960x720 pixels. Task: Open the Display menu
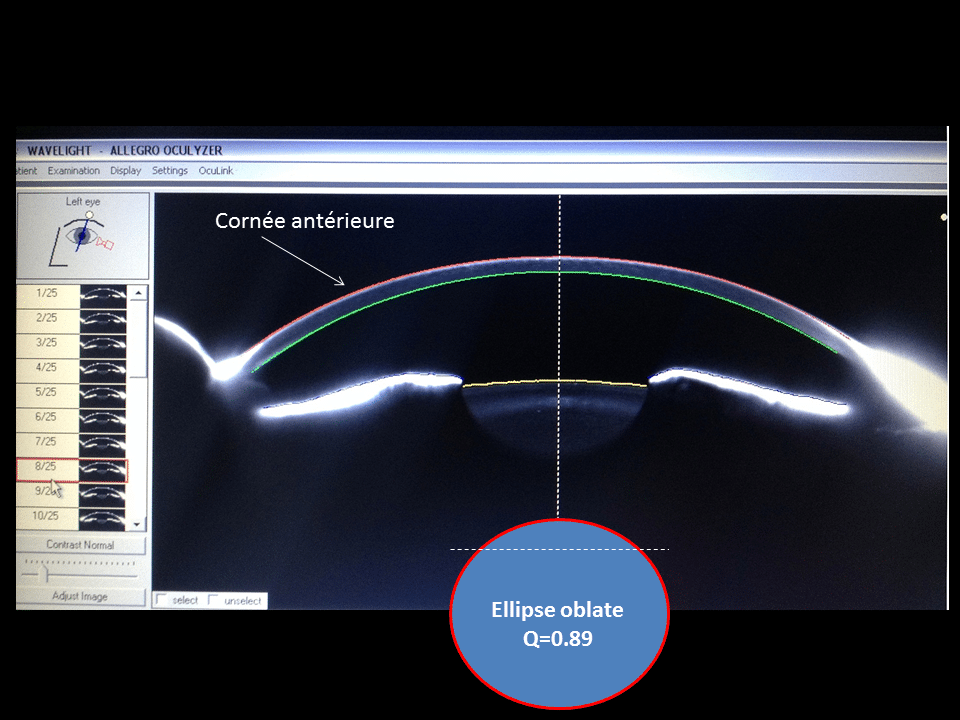pos(126,171)
